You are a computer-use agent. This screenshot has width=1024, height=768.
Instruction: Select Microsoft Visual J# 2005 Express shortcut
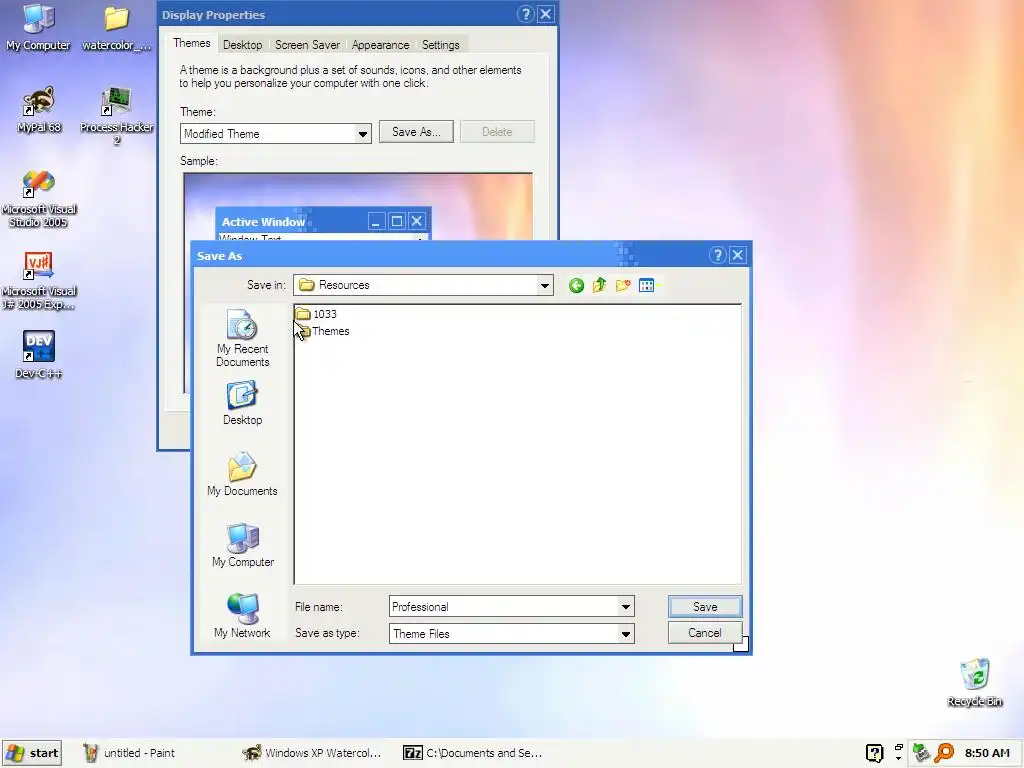(39, 281)
